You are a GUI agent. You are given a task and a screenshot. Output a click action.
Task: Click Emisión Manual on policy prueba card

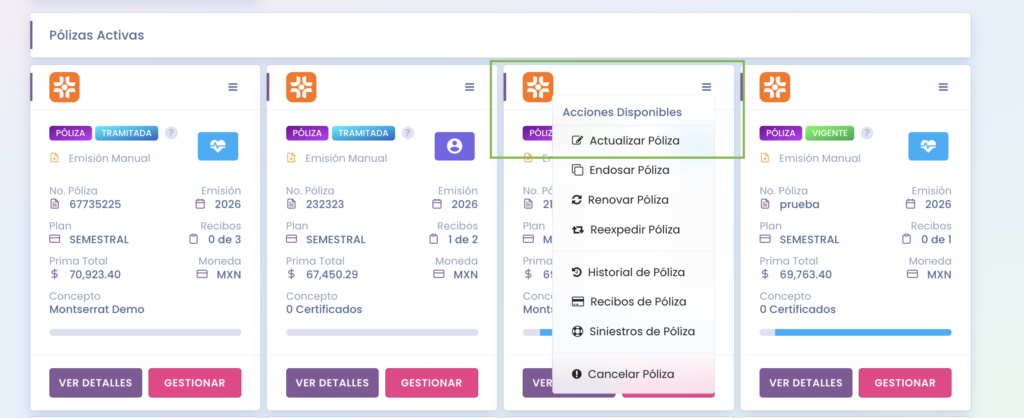(x=820, y=158)
